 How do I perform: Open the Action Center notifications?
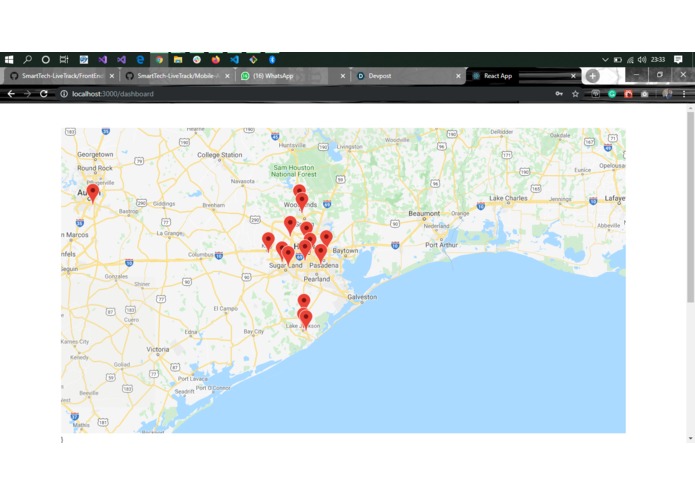coord(678,59)
